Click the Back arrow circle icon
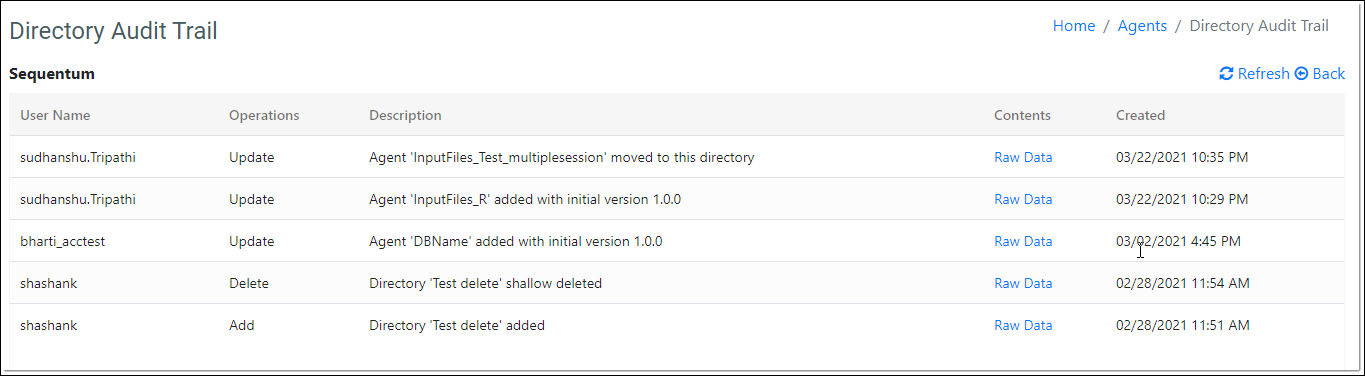This screenshot has width=1365, height=376. [x=1301, y=74]
